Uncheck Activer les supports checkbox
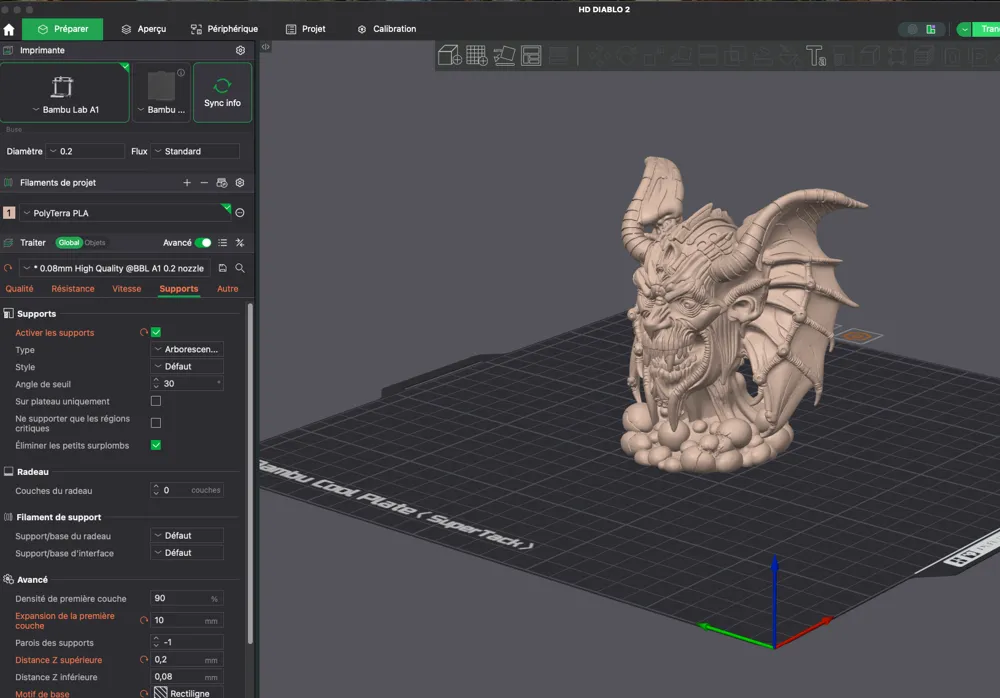The image size is (1000, 698). 156,332
